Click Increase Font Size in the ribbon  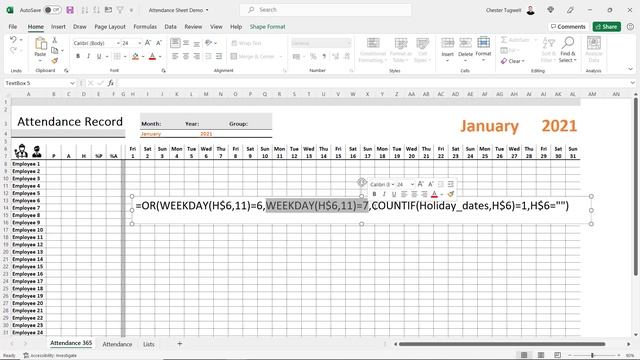click(148, 43)
